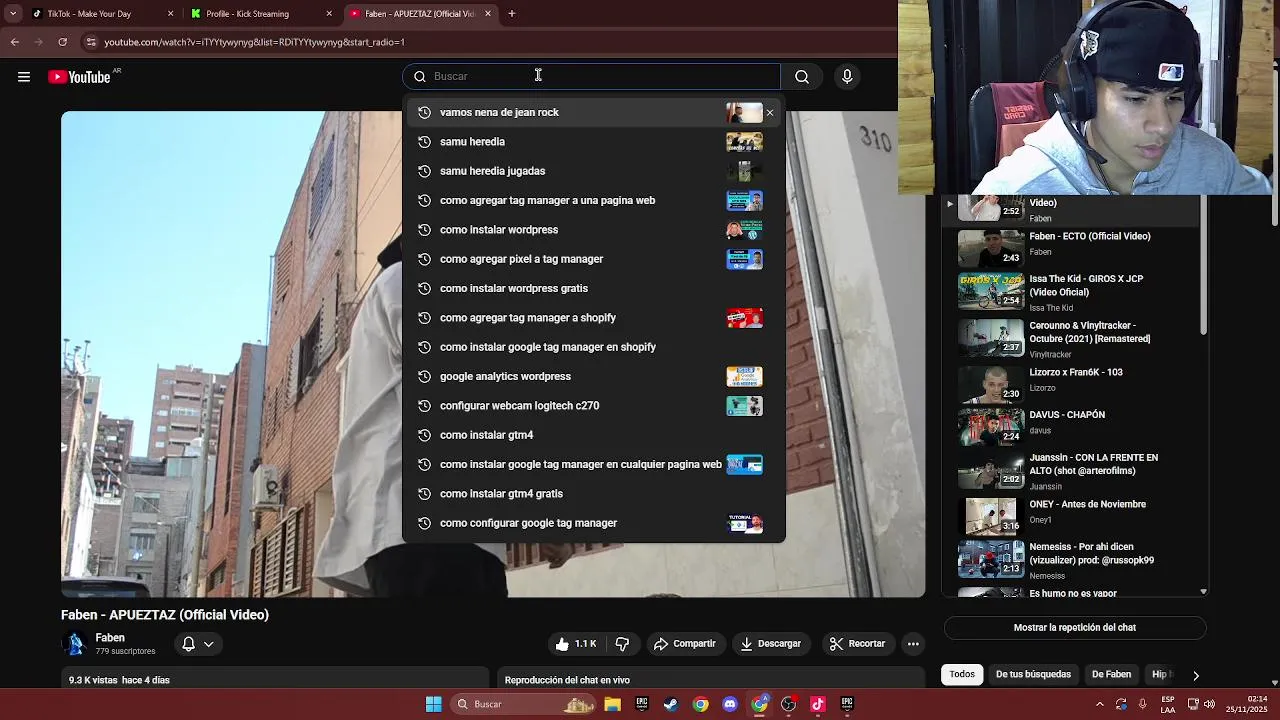Screen dimensions: 1280x720
Task: Select the 'De Faben' filter chip
Action: tap(1111, 675)
